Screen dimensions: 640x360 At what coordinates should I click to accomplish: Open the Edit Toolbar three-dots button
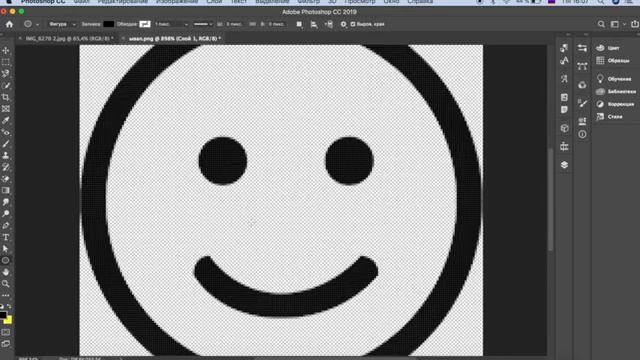tap(6, 295)
